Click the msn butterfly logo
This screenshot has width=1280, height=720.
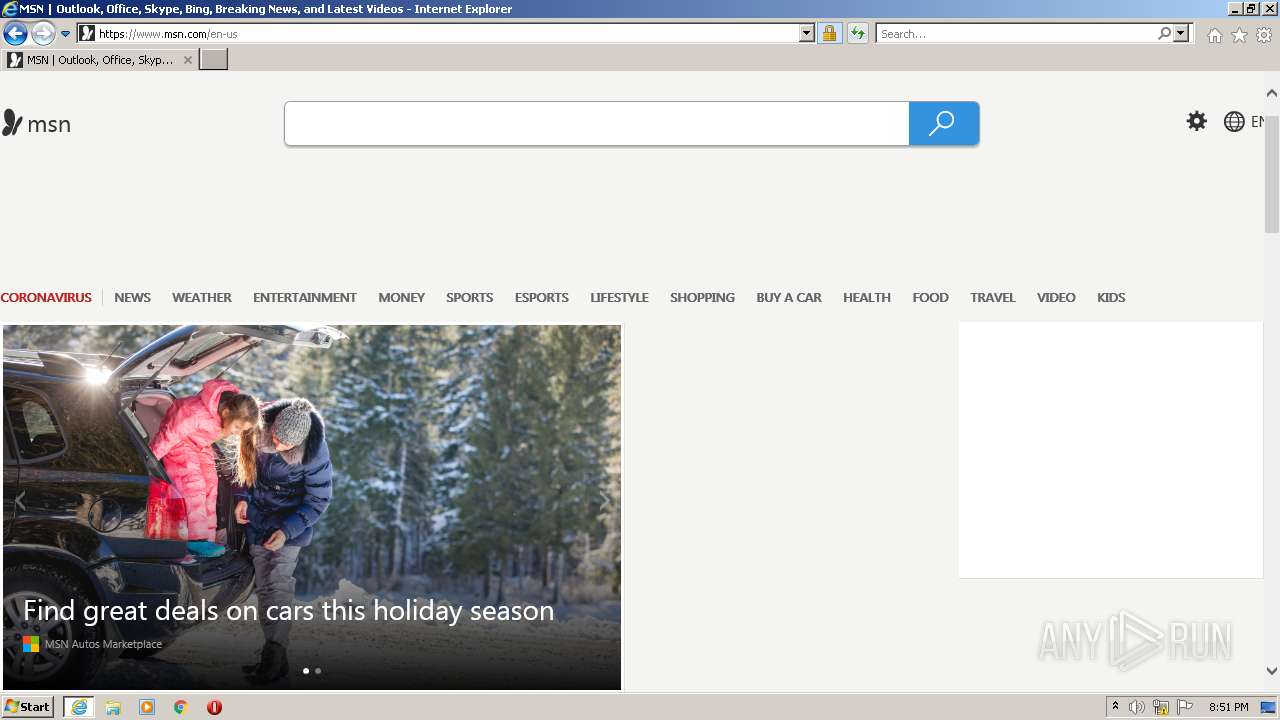point(36,123)
